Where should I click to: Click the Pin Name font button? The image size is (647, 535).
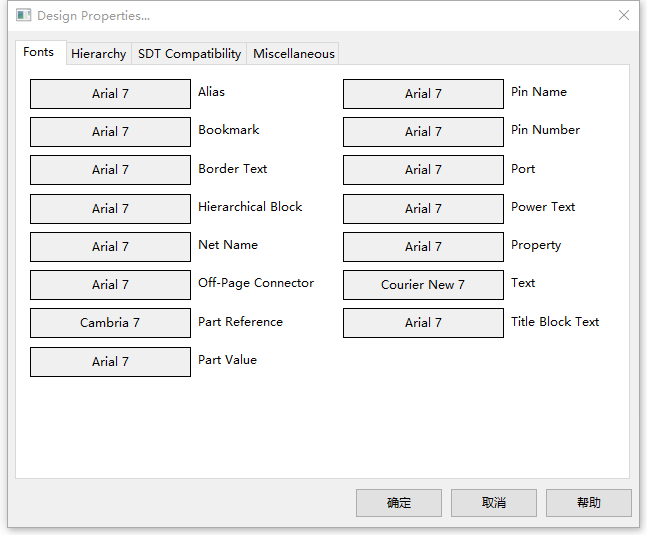(x=423, y=94)
